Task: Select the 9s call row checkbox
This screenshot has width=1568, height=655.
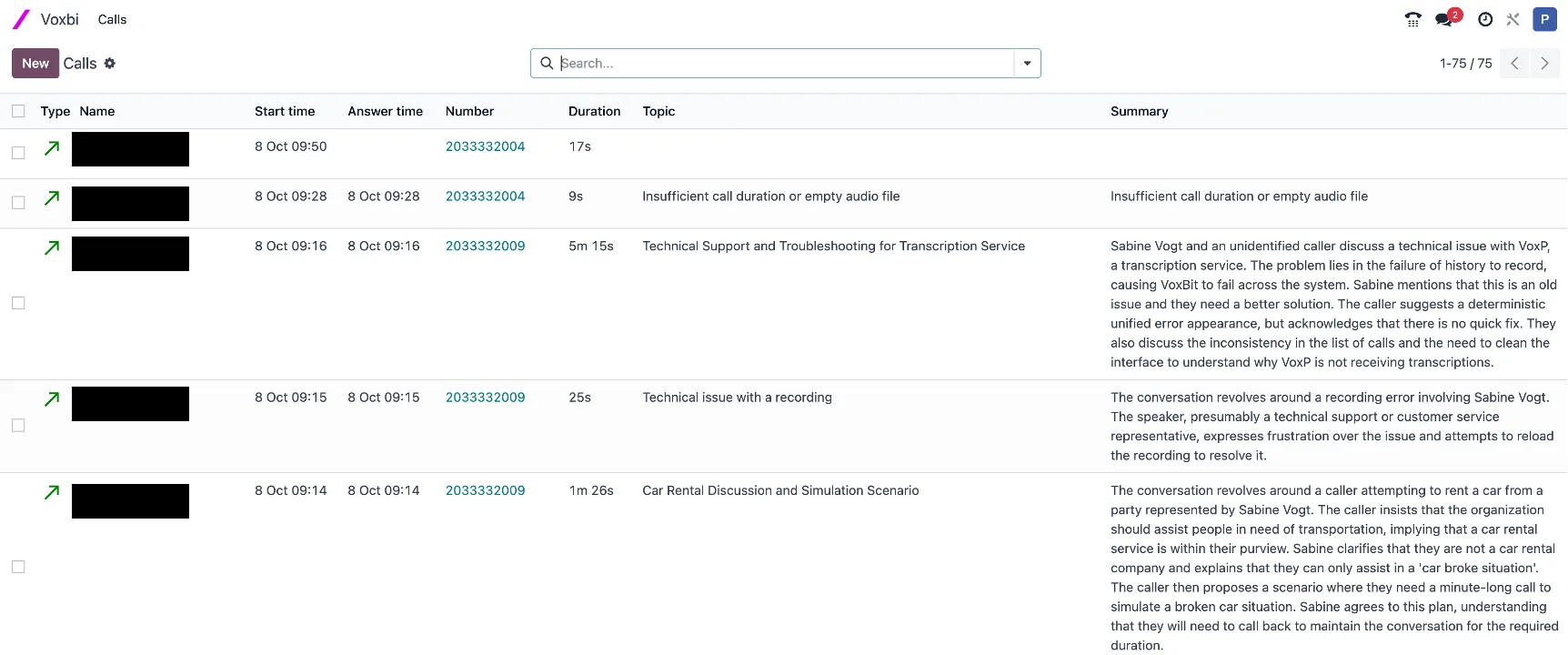Action: coord(18,203)
